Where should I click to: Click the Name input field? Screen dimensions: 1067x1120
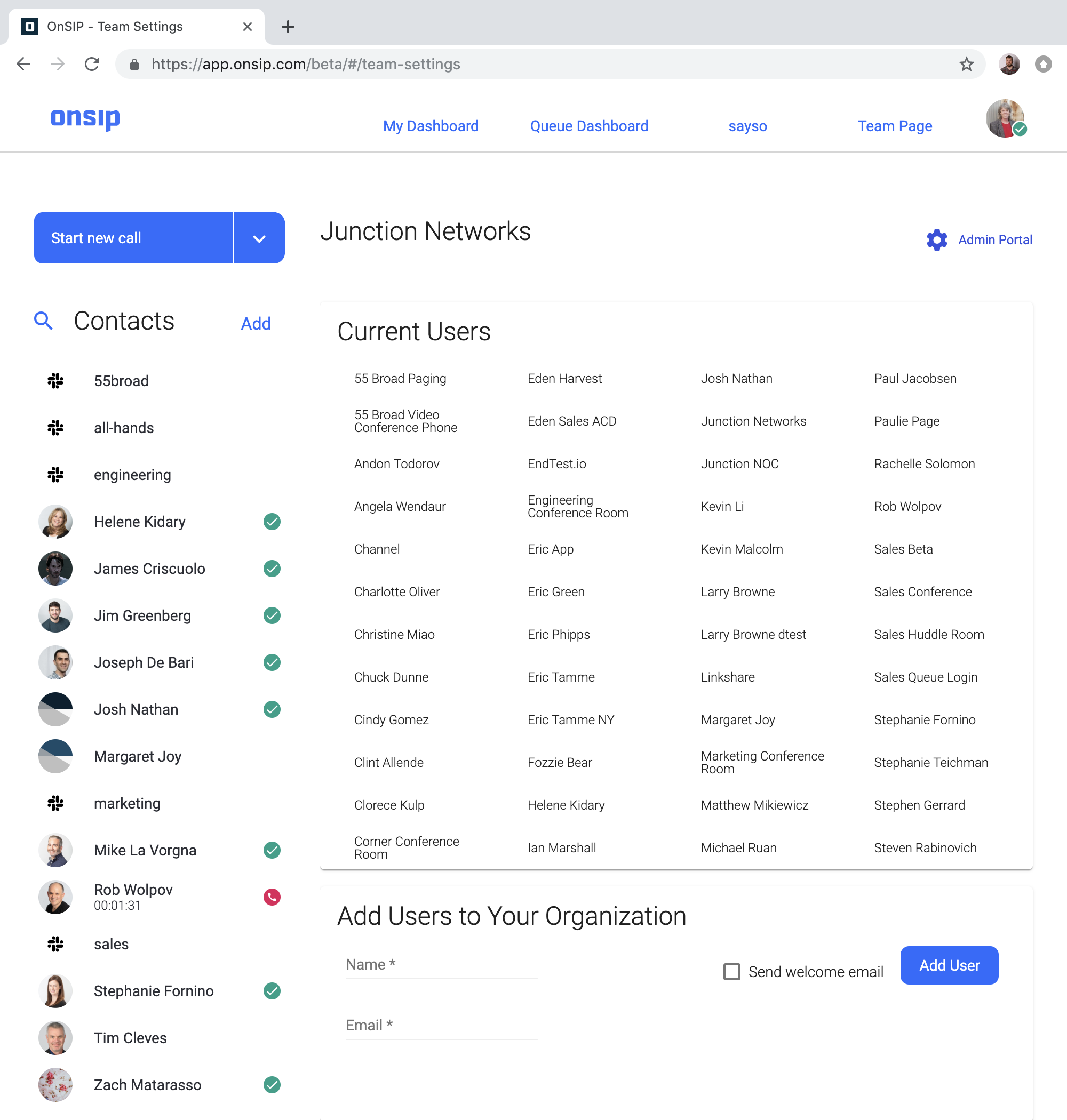[x=441, y=965]
